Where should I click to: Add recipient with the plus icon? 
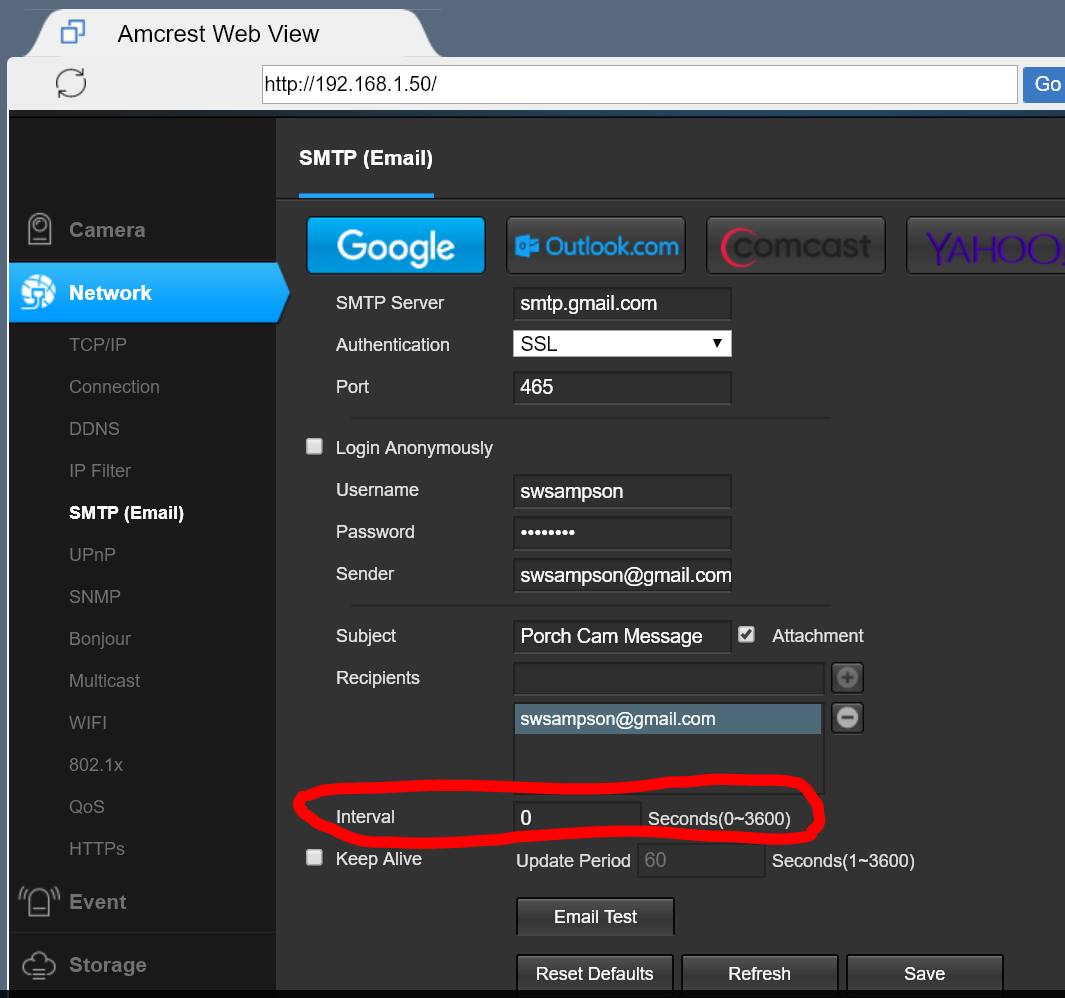click(847, 677)
